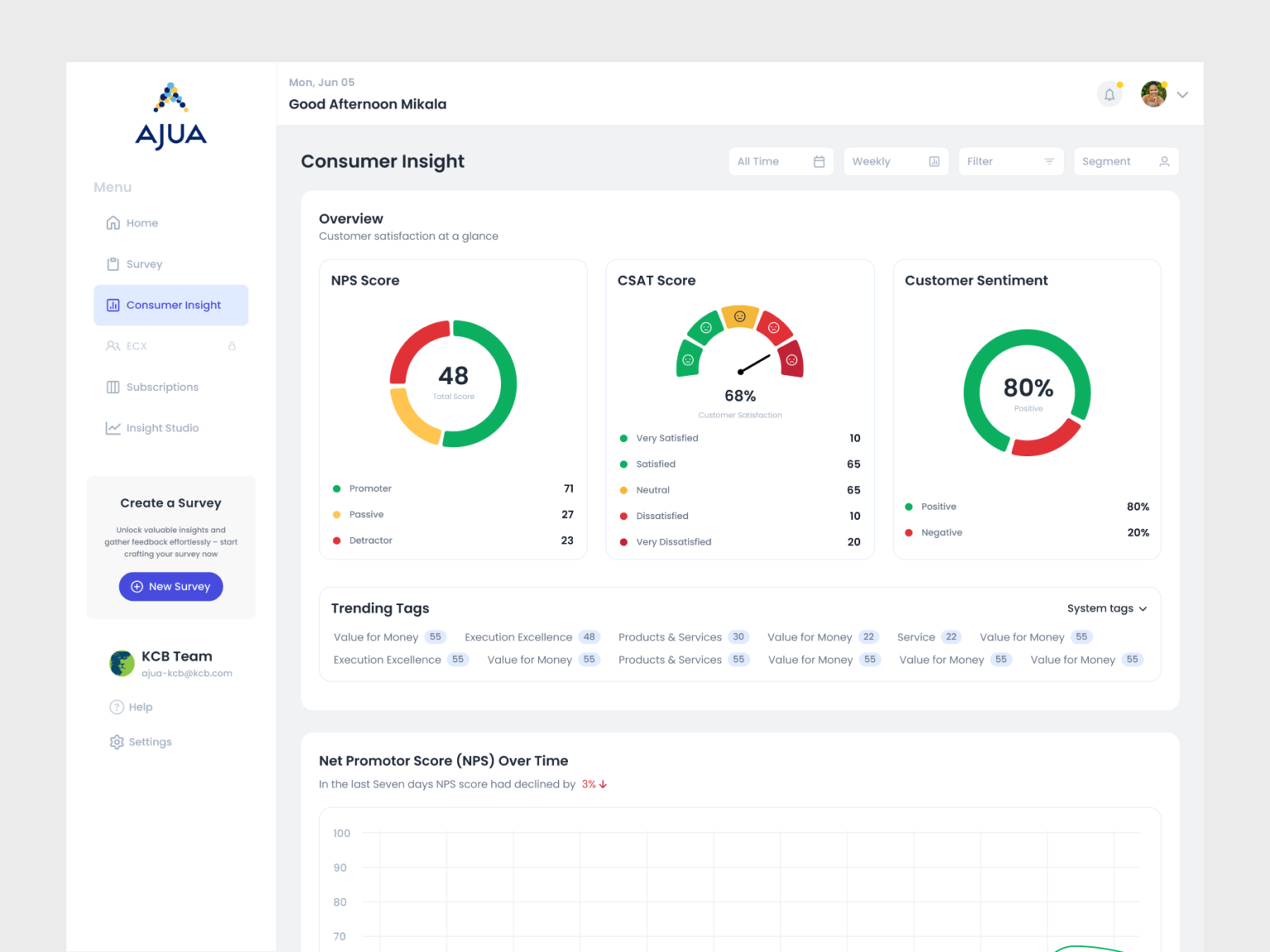The width and height of the screenshot is (1270, 952).
Task: Click the AJUA logo
Action: click(x=171, y=116)
